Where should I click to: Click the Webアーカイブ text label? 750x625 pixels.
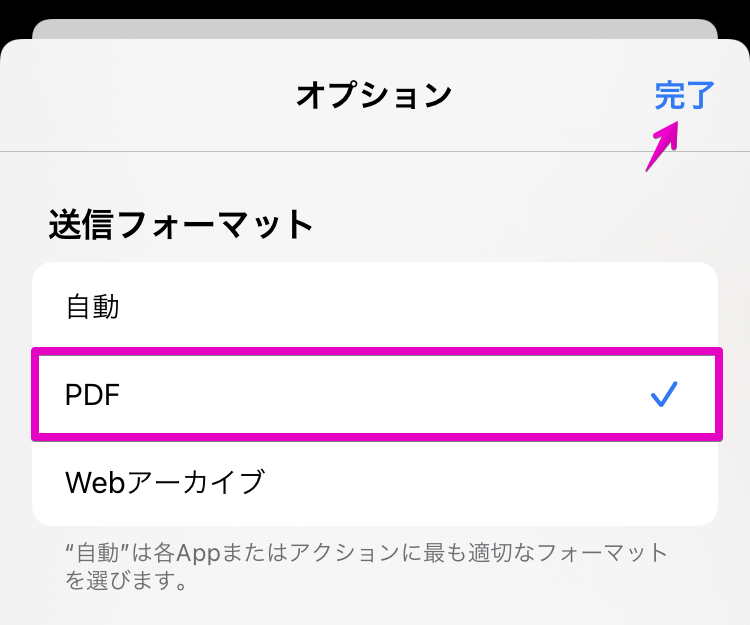(165, 482)
